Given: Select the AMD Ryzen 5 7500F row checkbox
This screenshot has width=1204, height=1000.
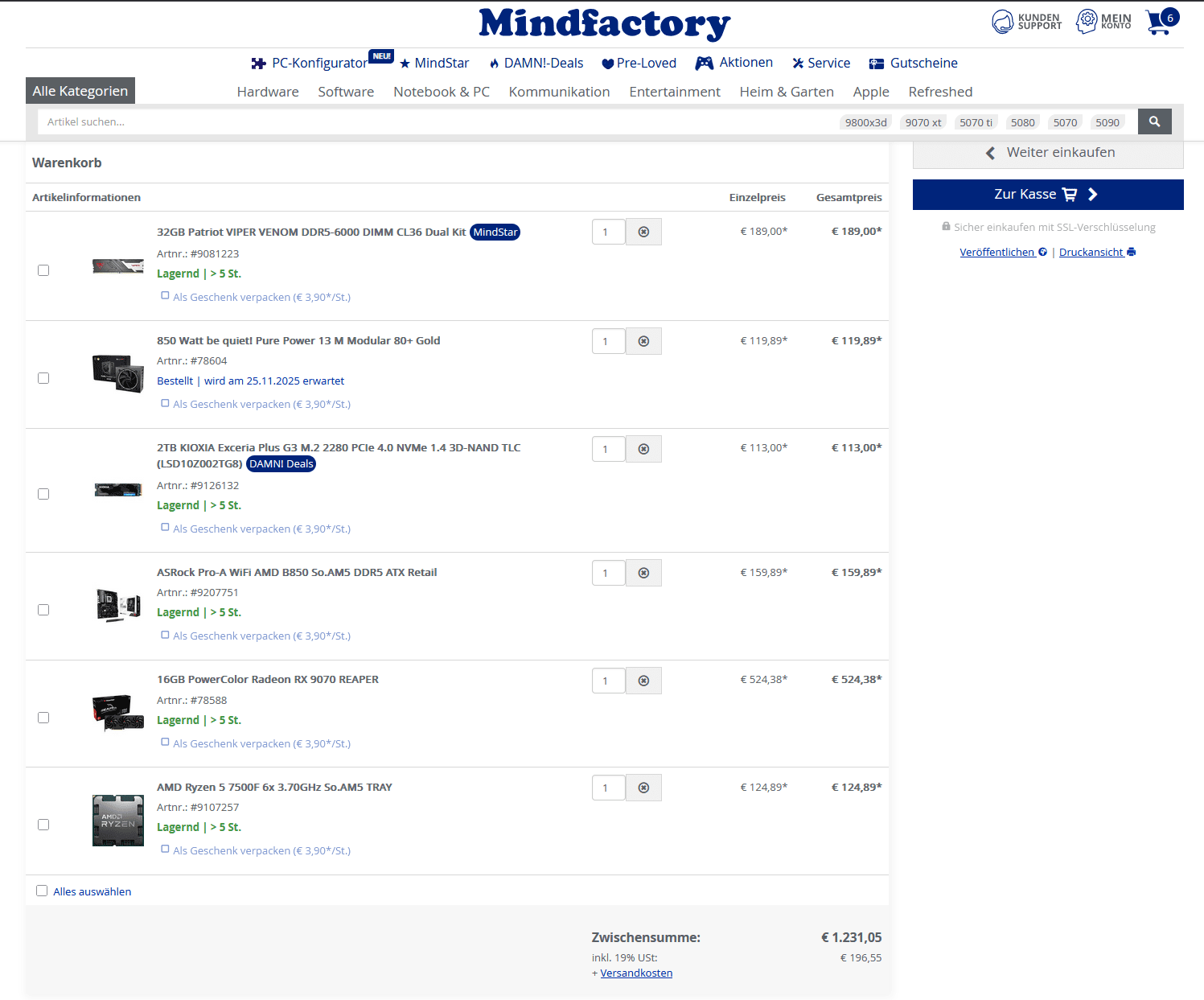Looking at the screenshot, I should 43,825.
